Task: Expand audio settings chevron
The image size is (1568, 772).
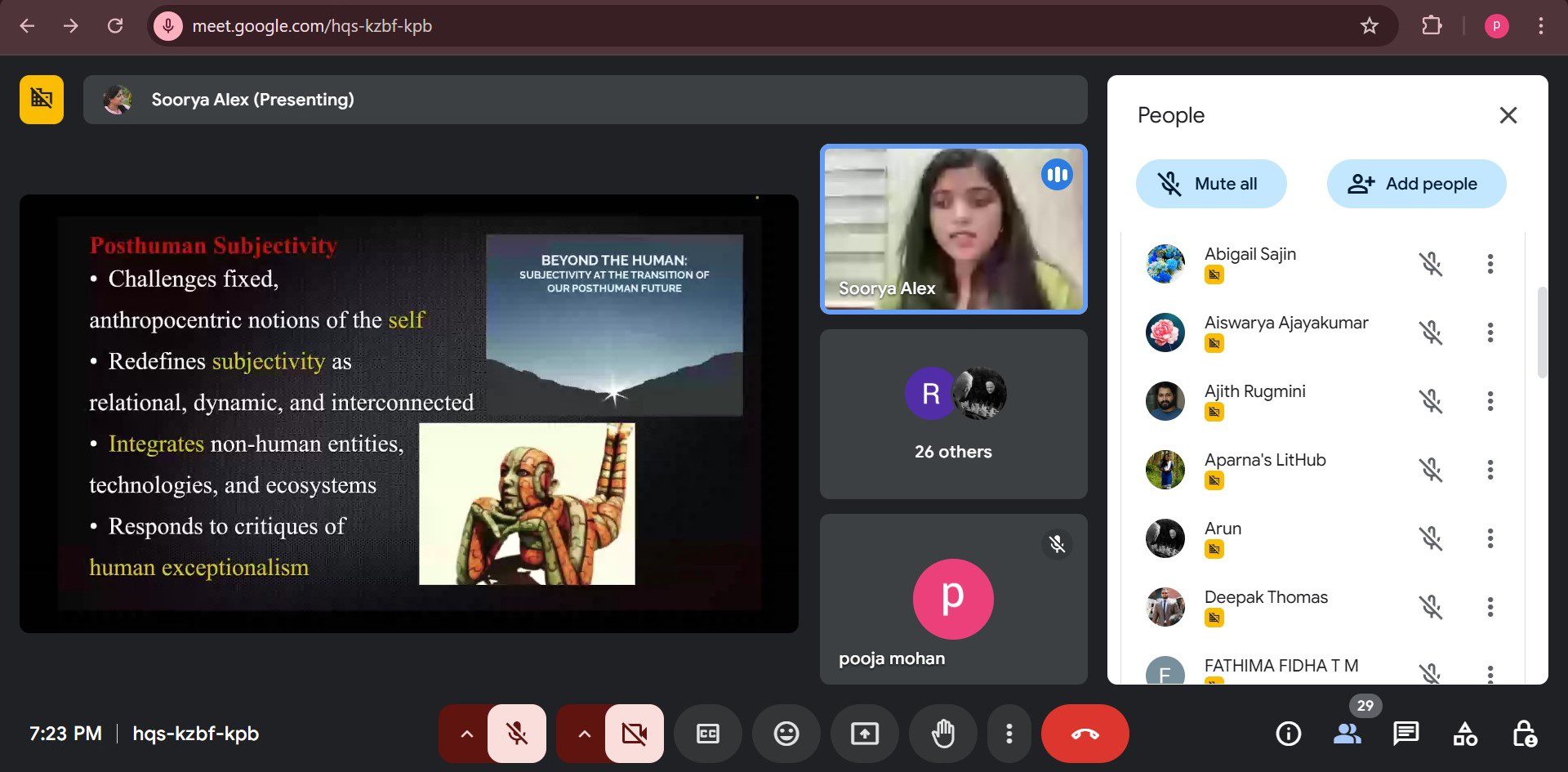Action: (466, 734)
